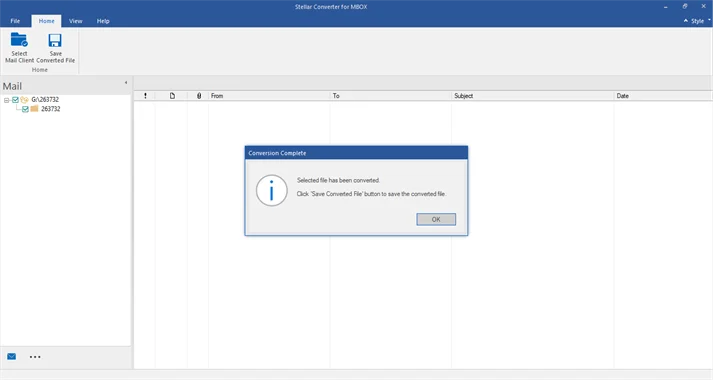
Task: Click the 'Selected file has been converted.' text
Action: [338, 180]
